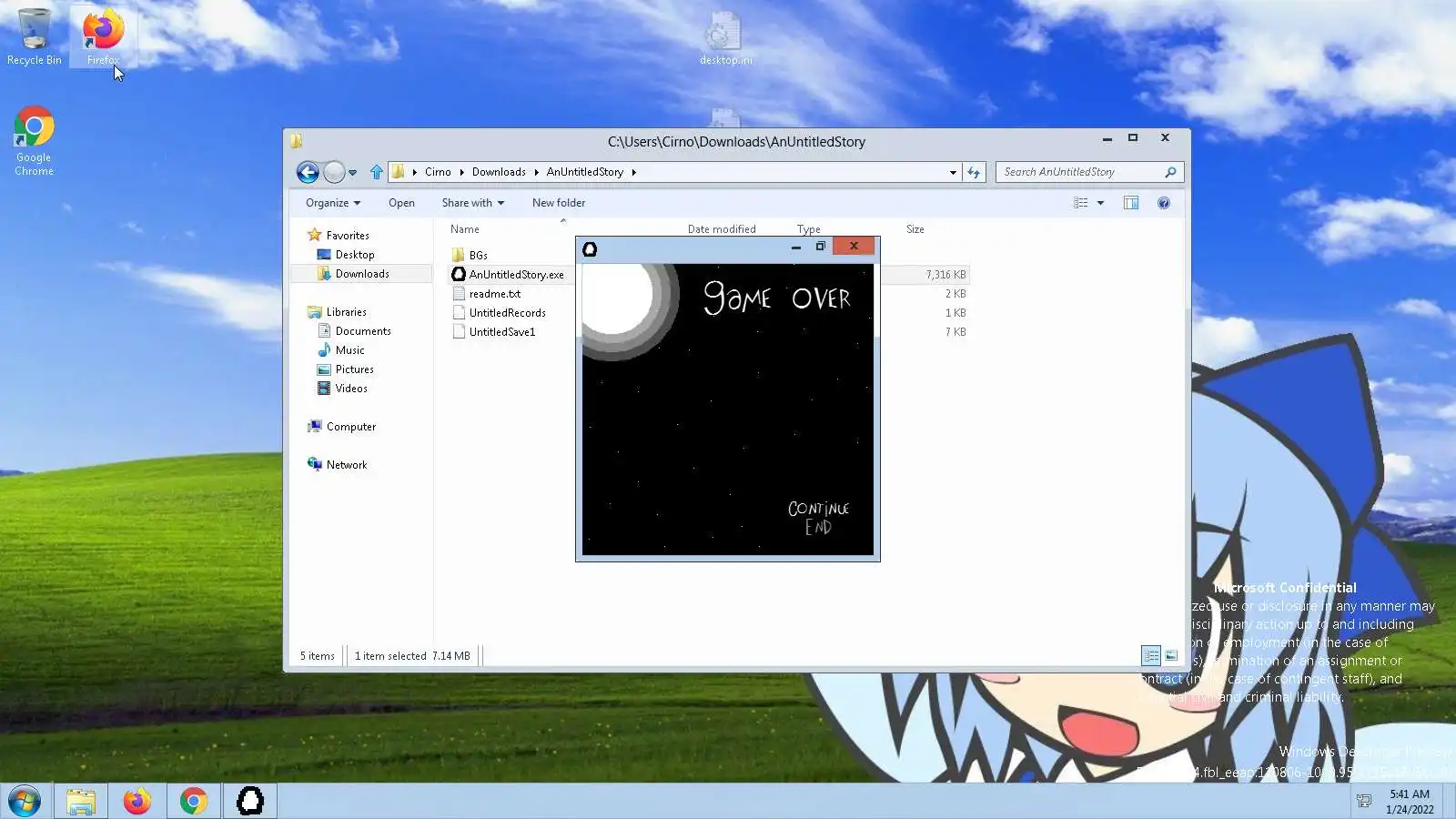
Task: Select END in the game over screen
Action: point(818,527)
